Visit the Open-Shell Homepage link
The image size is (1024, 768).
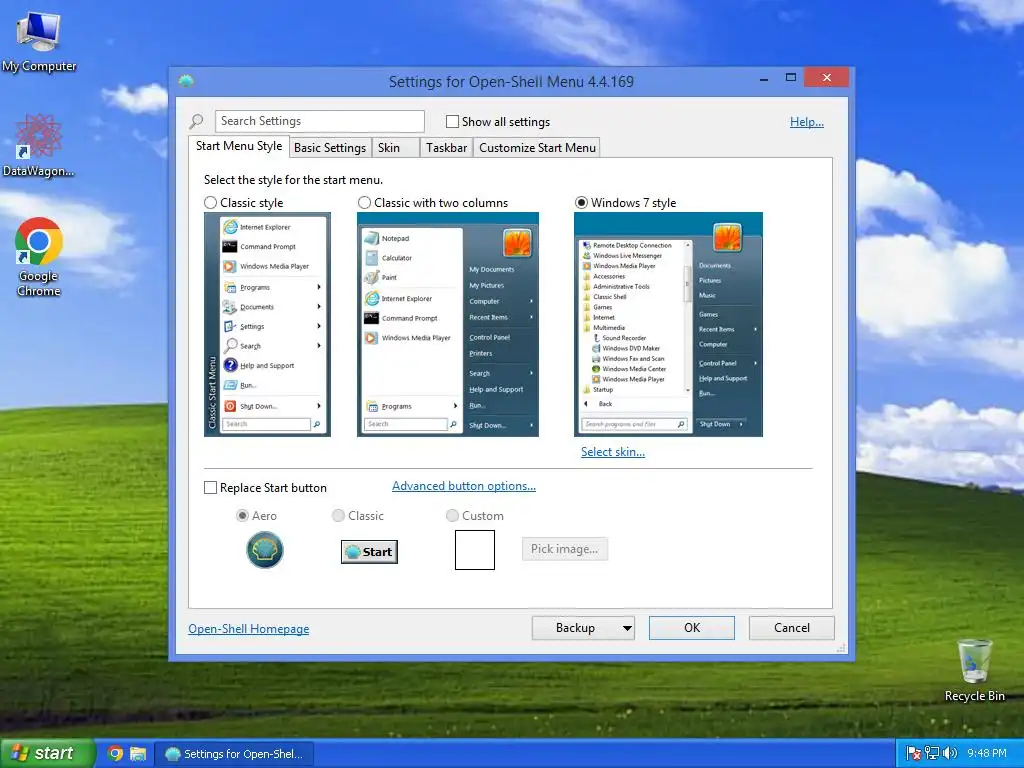249,629
